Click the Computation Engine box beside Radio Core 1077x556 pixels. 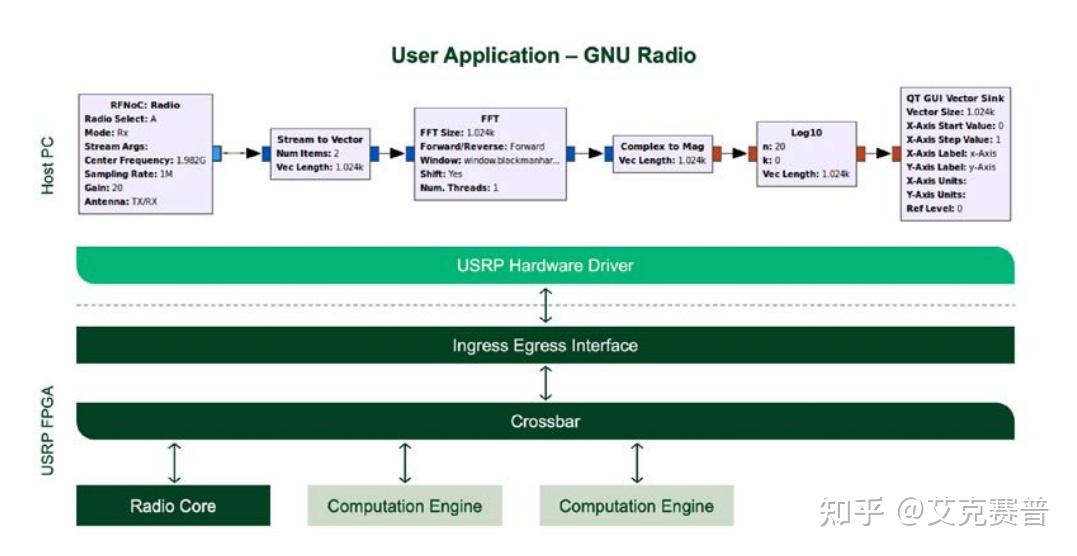coord(405,506)
